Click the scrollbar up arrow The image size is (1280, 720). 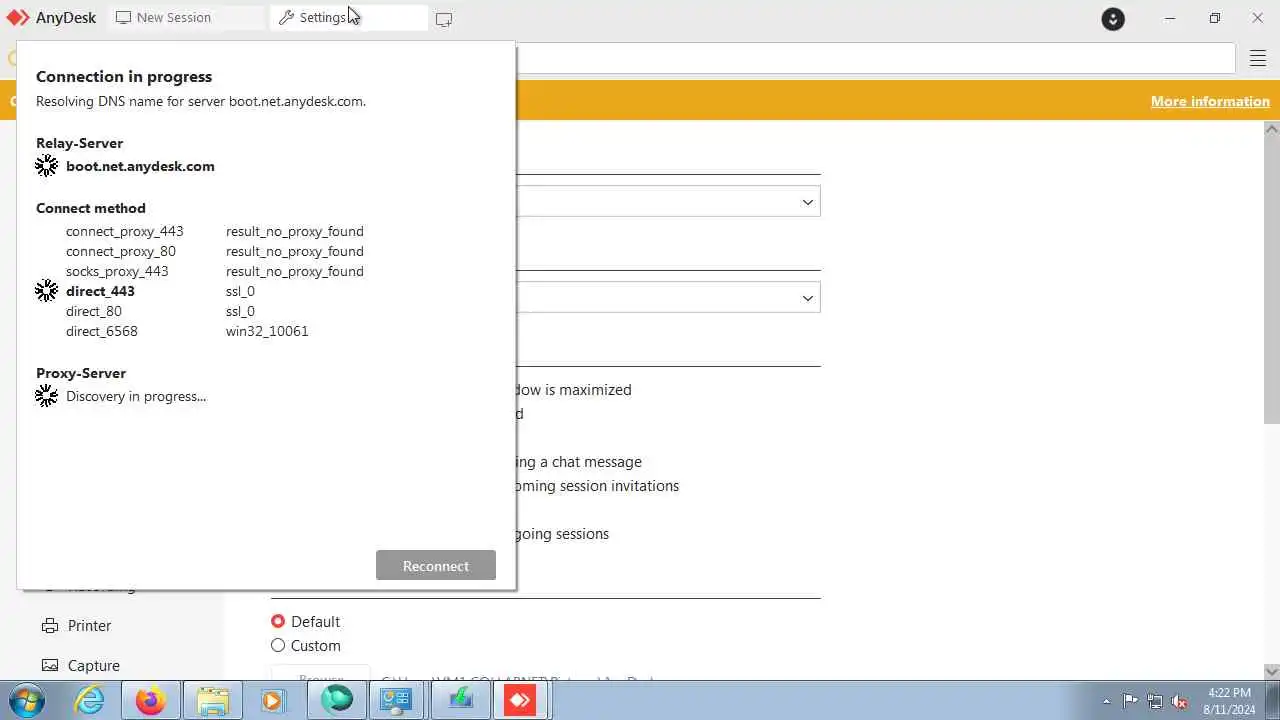1272,129
